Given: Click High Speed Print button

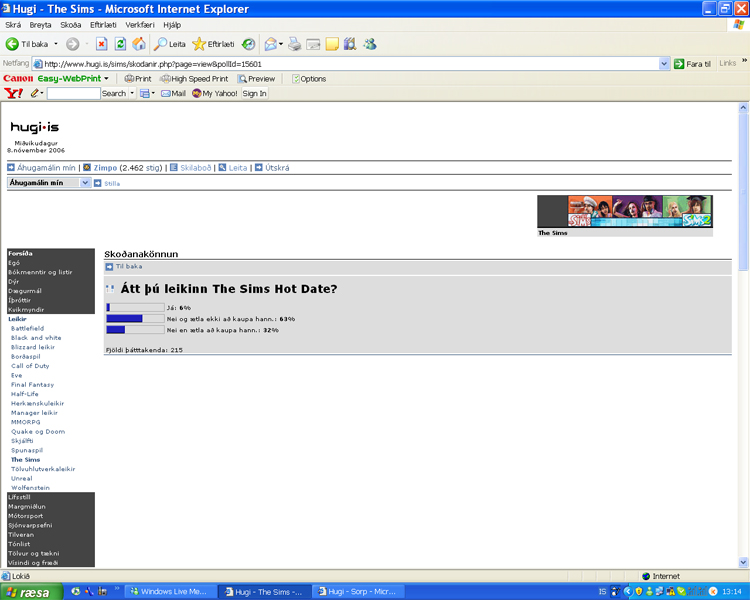Looking at the screenshot, I should 194,79.
